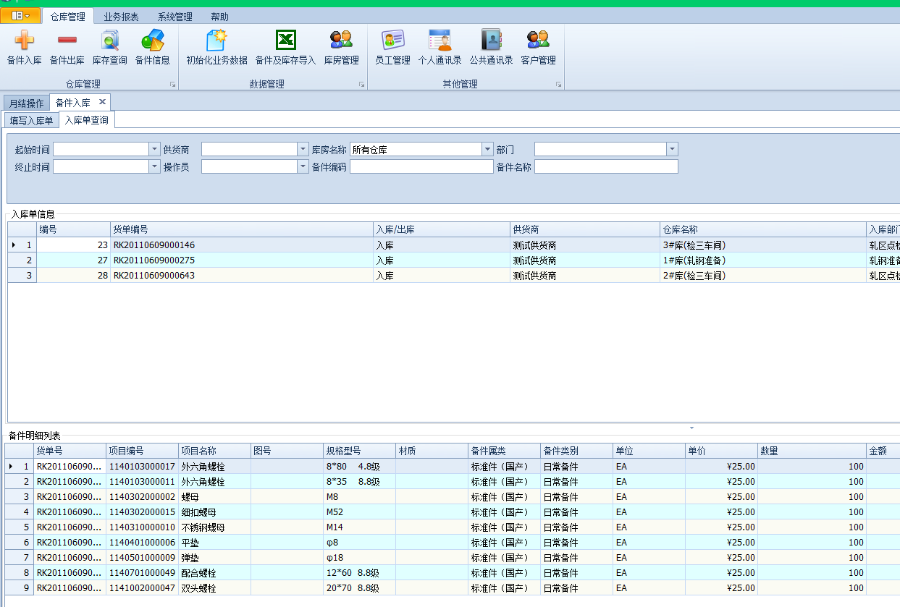Open 员工管理 from the ribbon

pos(393,47)
